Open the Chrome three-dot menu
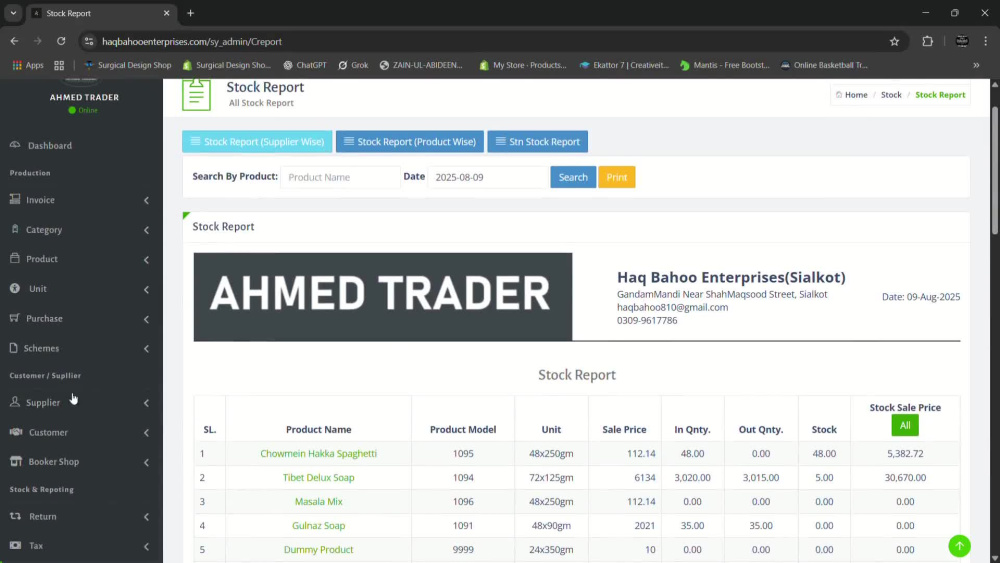1000x563 pixels. 986,41
